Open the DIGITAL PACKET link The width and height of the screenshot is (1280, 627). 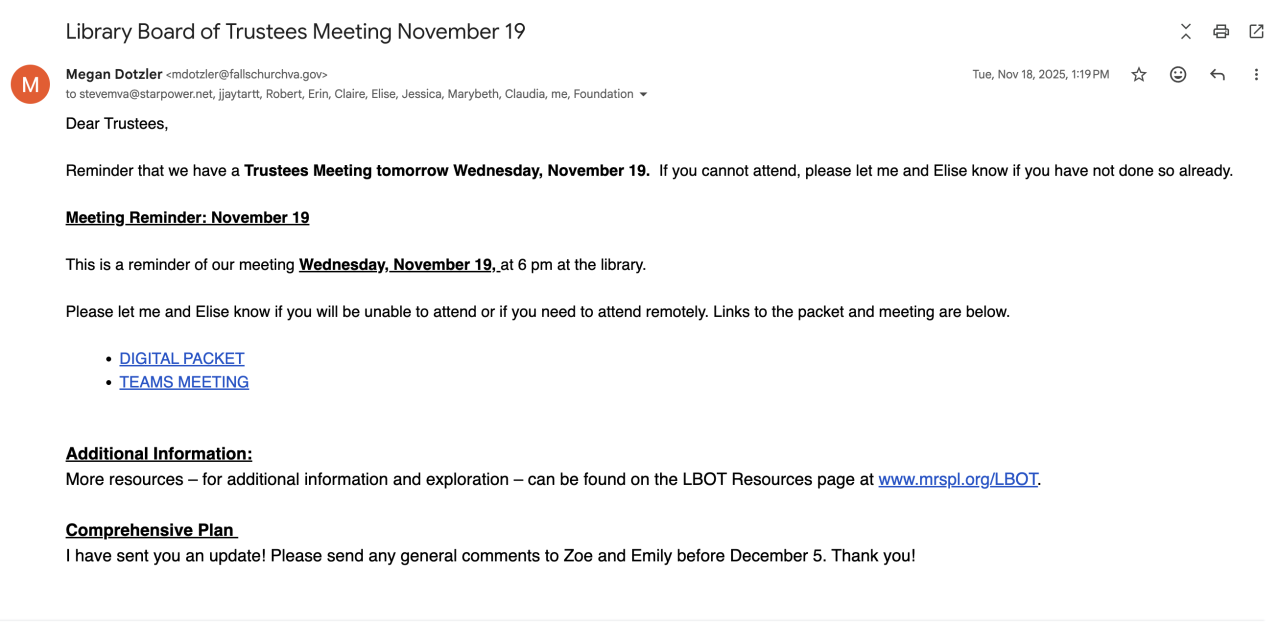[x=182, y=358]
